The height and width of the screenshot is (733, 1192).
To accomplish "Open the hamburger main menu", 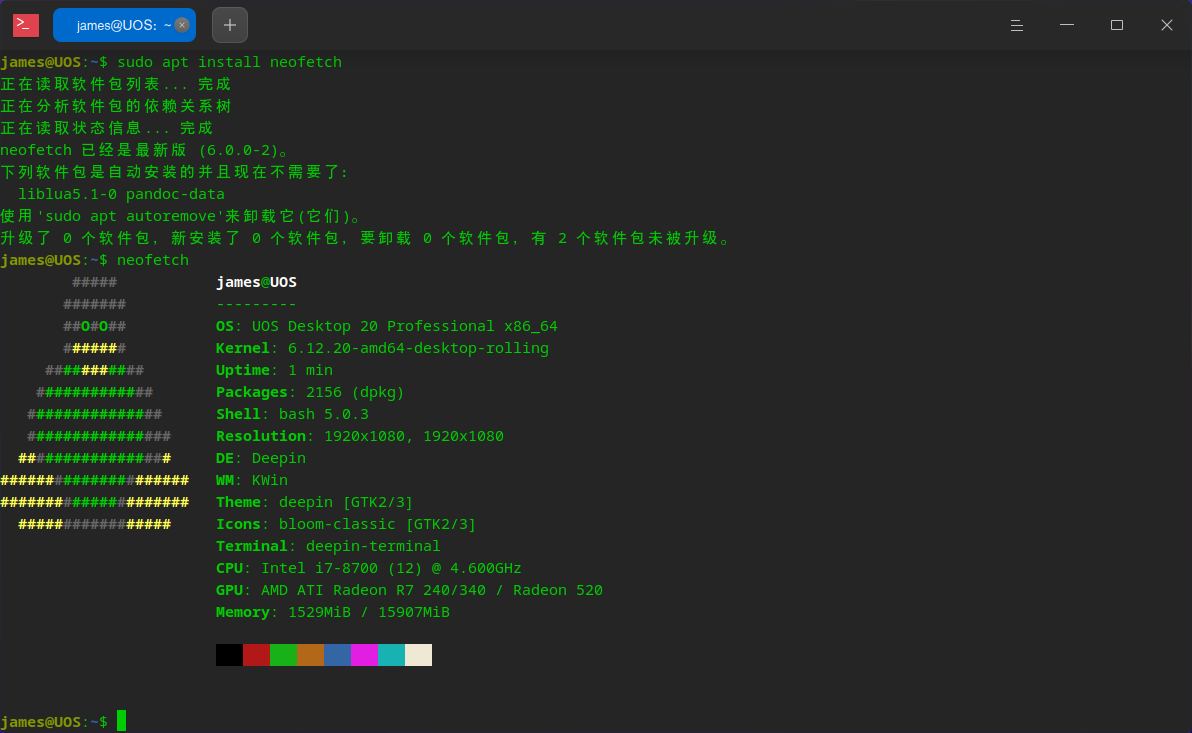I will click(1016, 25).
